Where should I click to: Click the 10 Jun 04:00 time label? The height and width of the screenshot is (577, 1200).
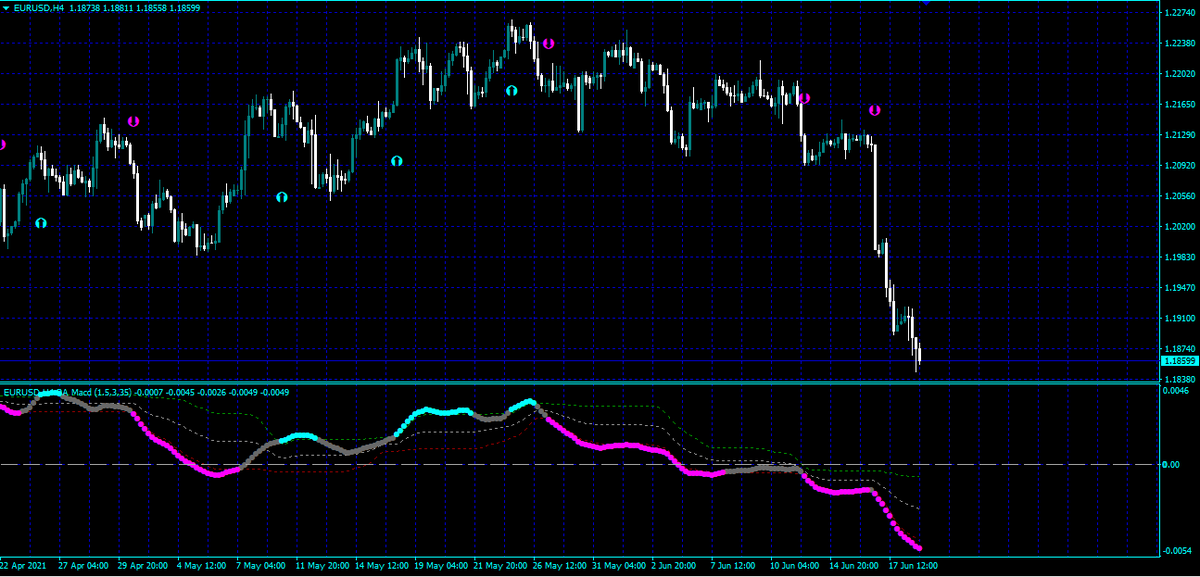pyautogui.click(x=795, y=566)
